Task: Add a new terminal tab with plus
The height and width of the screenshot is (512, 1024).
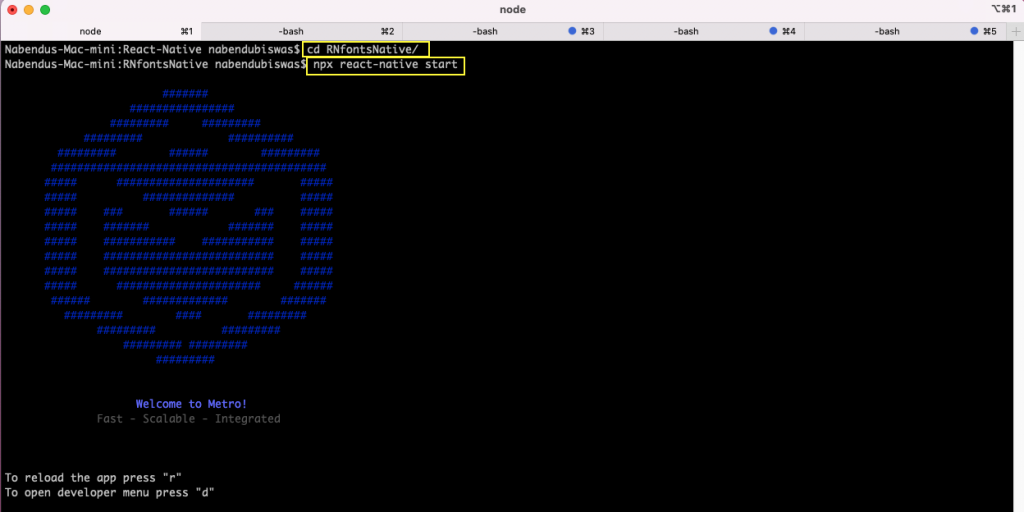Action: 1016,31
